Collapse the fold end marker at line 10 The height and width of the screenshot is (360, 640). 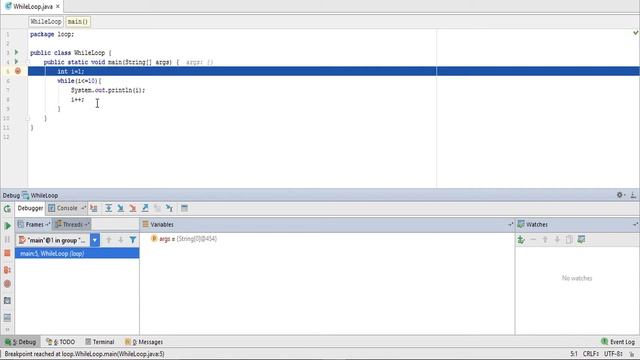28,118
